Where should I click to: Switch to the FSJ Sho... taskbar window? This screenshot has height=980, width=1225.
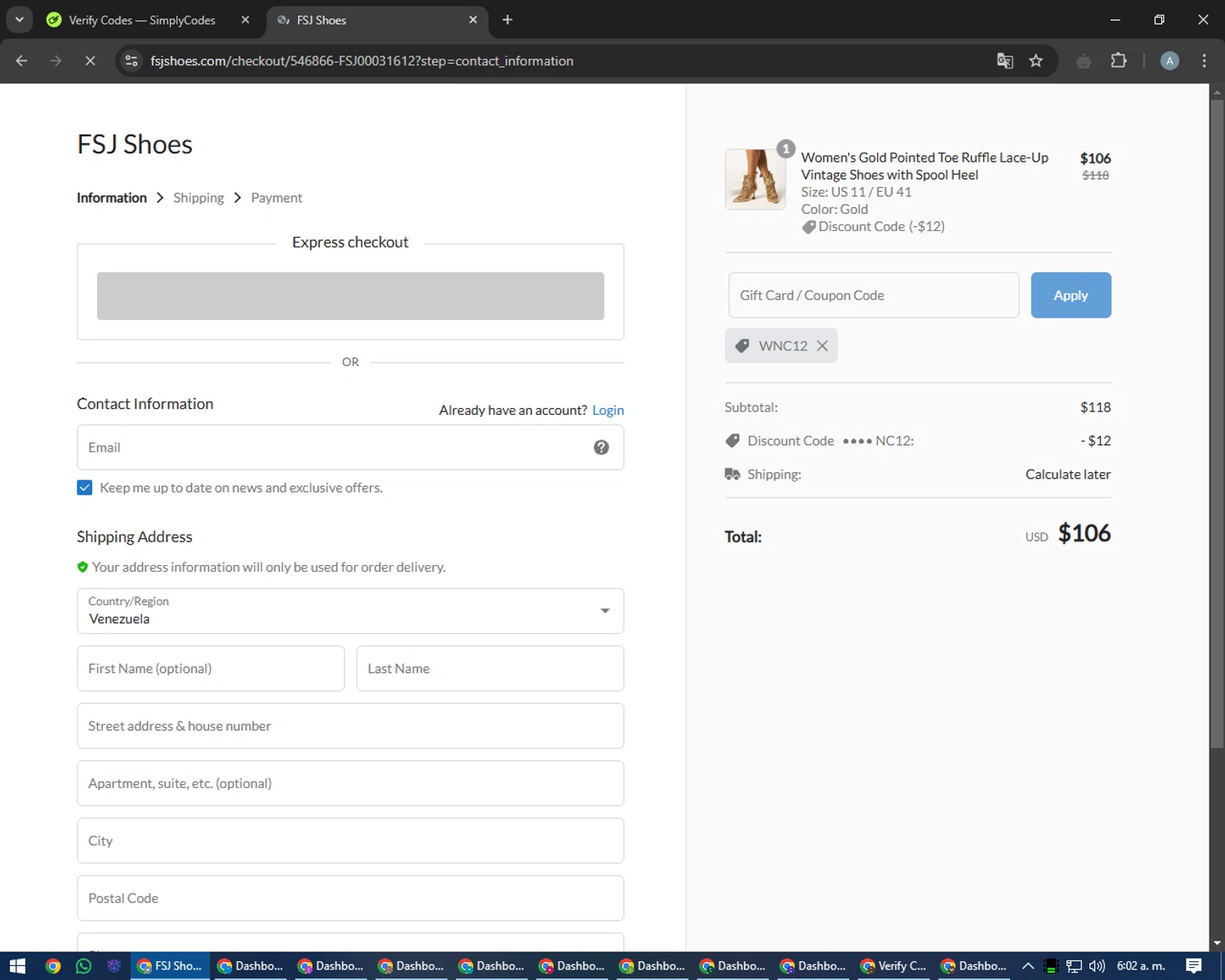point(170,966)
